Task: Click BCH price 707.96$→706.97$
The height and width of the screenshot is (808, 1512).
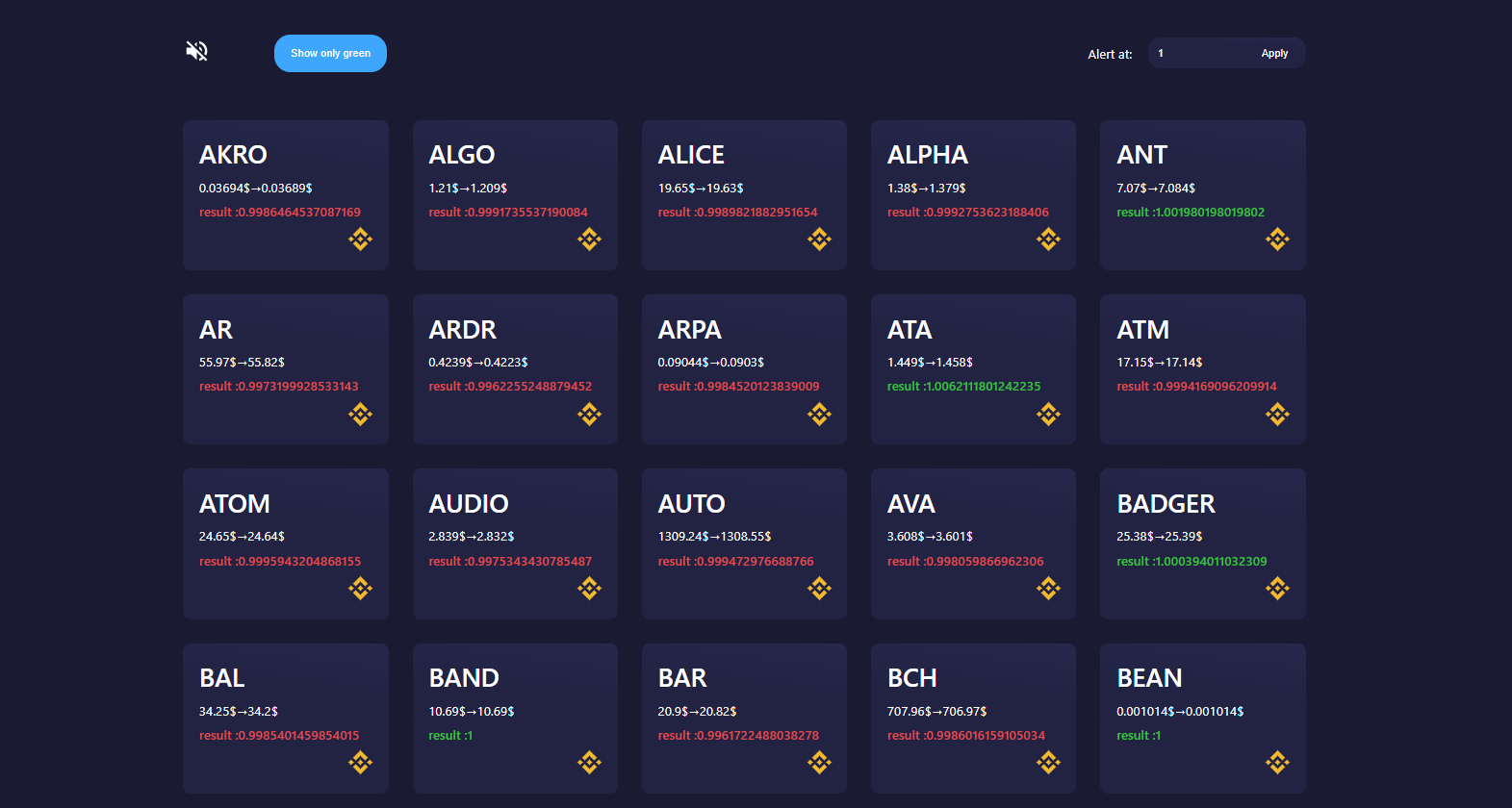Action: (936, 712)
